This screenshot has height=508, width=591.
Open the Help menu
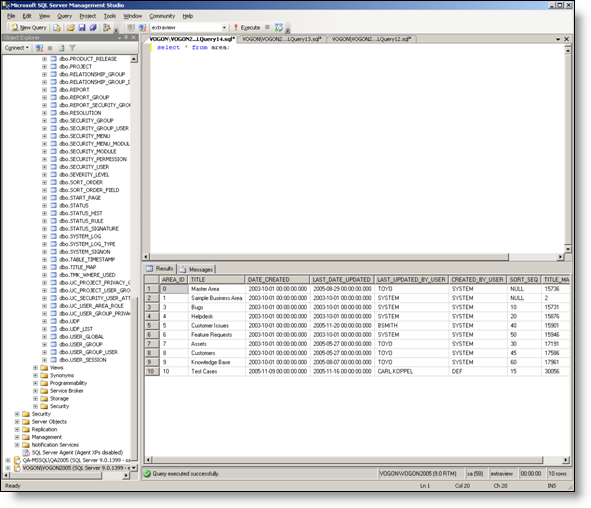pyautogui.click(x=188, y=16)
